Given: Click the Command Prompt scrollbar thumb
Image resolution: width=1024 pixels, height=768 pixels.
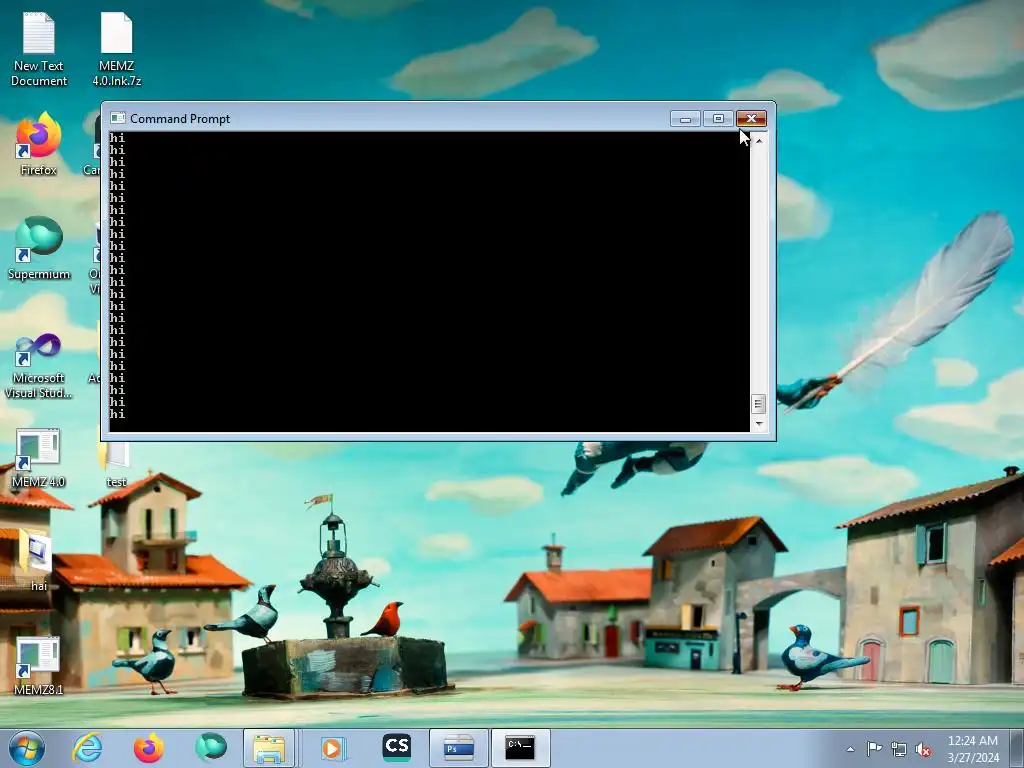Looking at the screenshot, I should 758,404.
